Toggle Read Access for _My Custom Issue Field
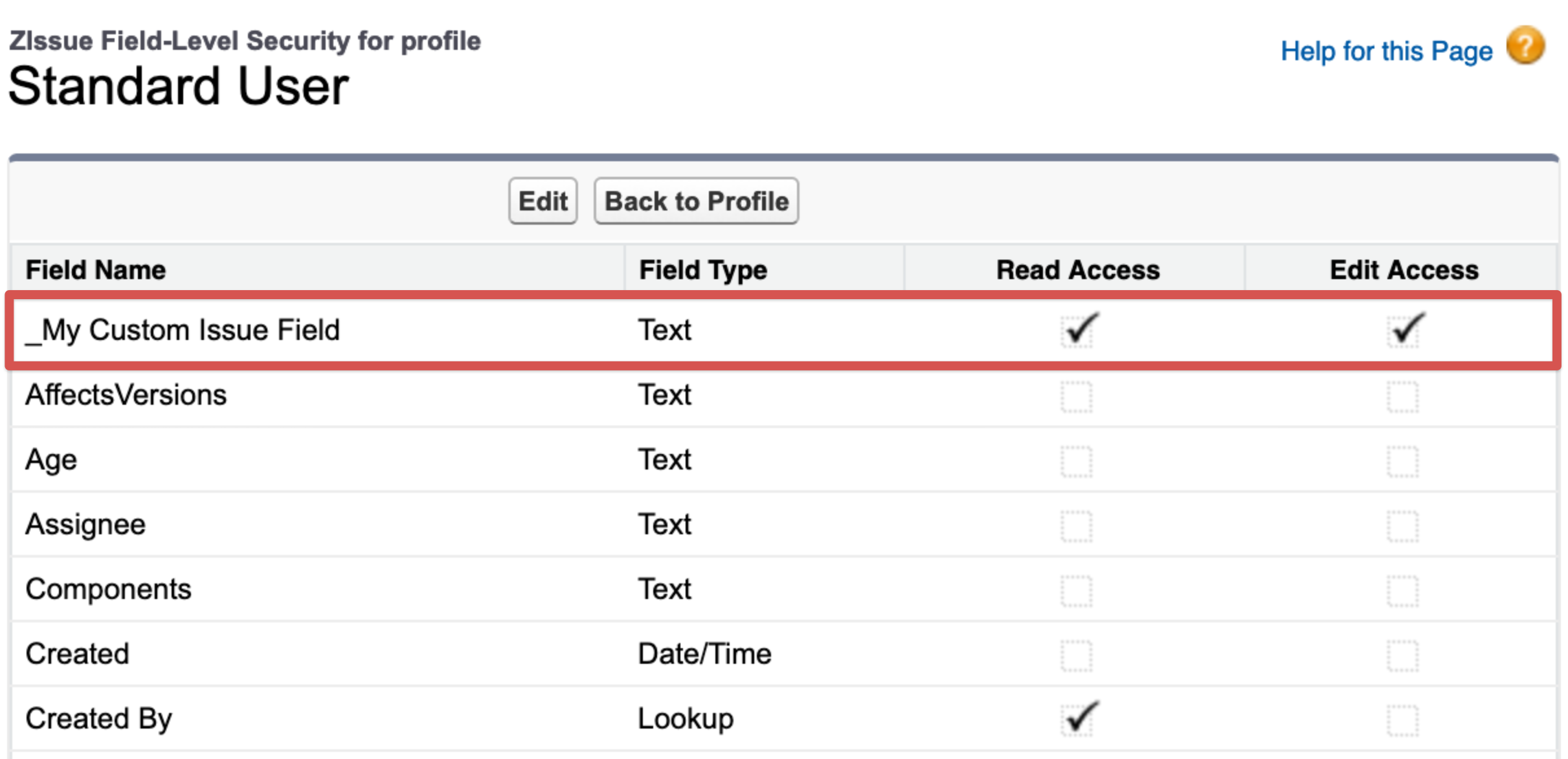 click(1077, 331)
